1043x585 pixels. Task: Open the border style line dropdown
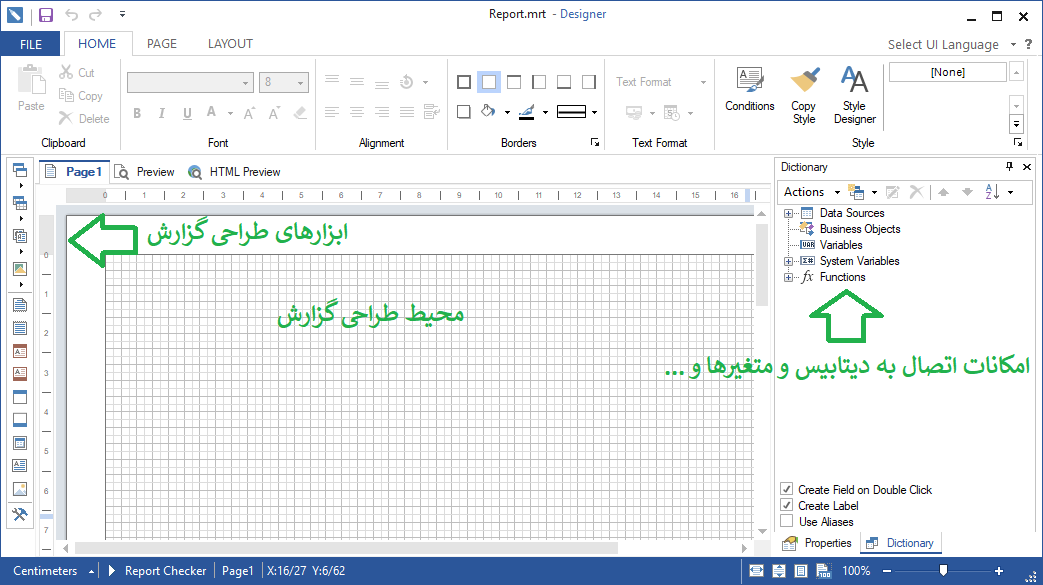tap(594, 112)
